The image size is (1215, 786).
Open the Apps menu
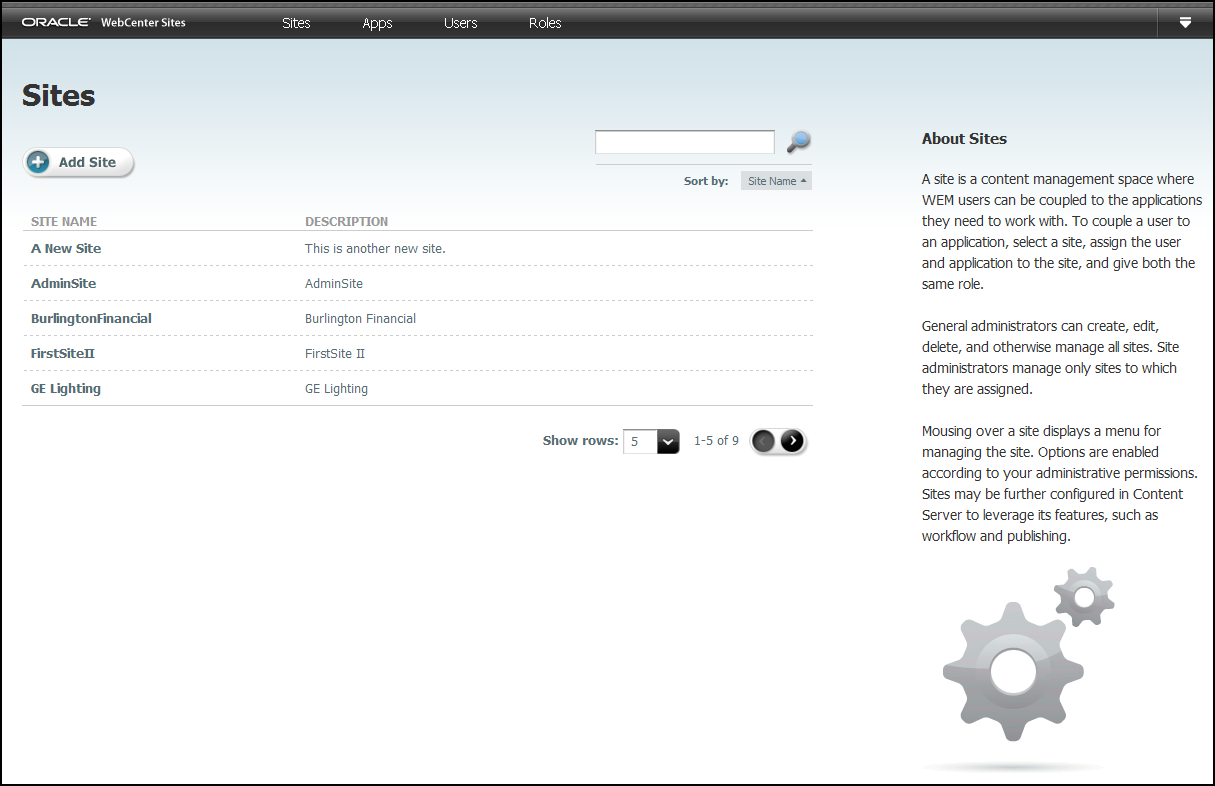tap(377, 23)
